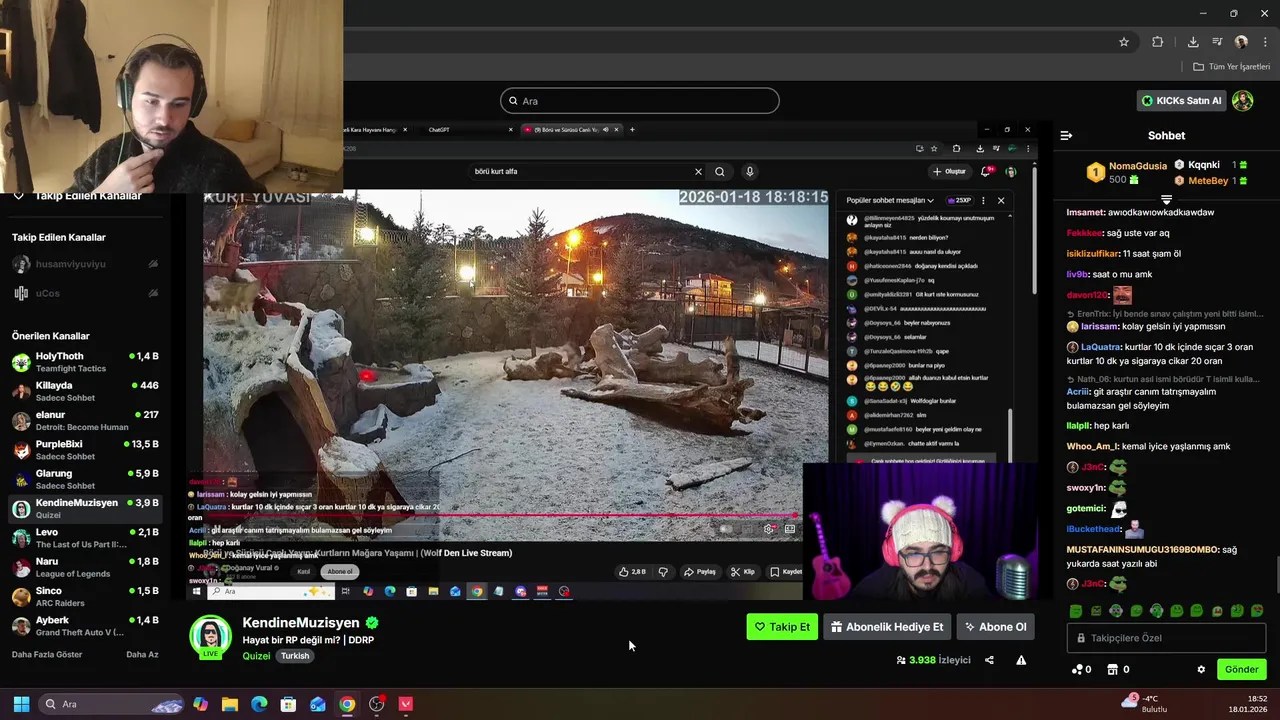This screenshot has width=1280, height=720.
Task: Expand list with Daha Fazla Göster
Action: tap(47, 655)
